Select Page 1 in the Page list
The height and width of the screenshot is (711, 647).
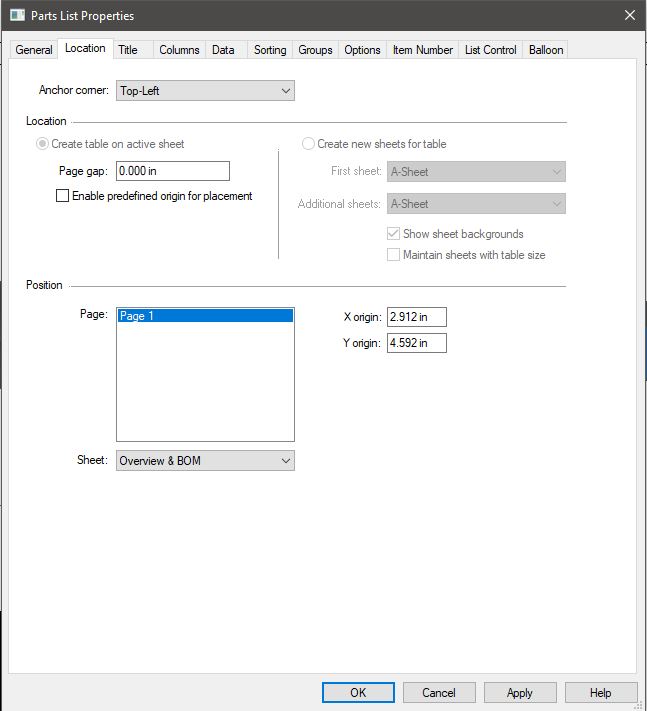point(205,316)
